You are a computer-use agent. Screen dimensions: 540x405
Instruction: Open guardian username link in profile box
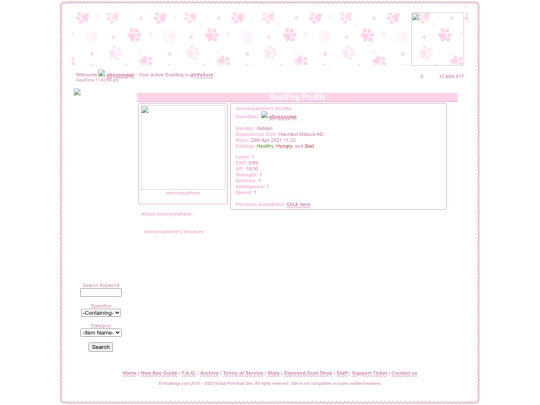point(283,117)
